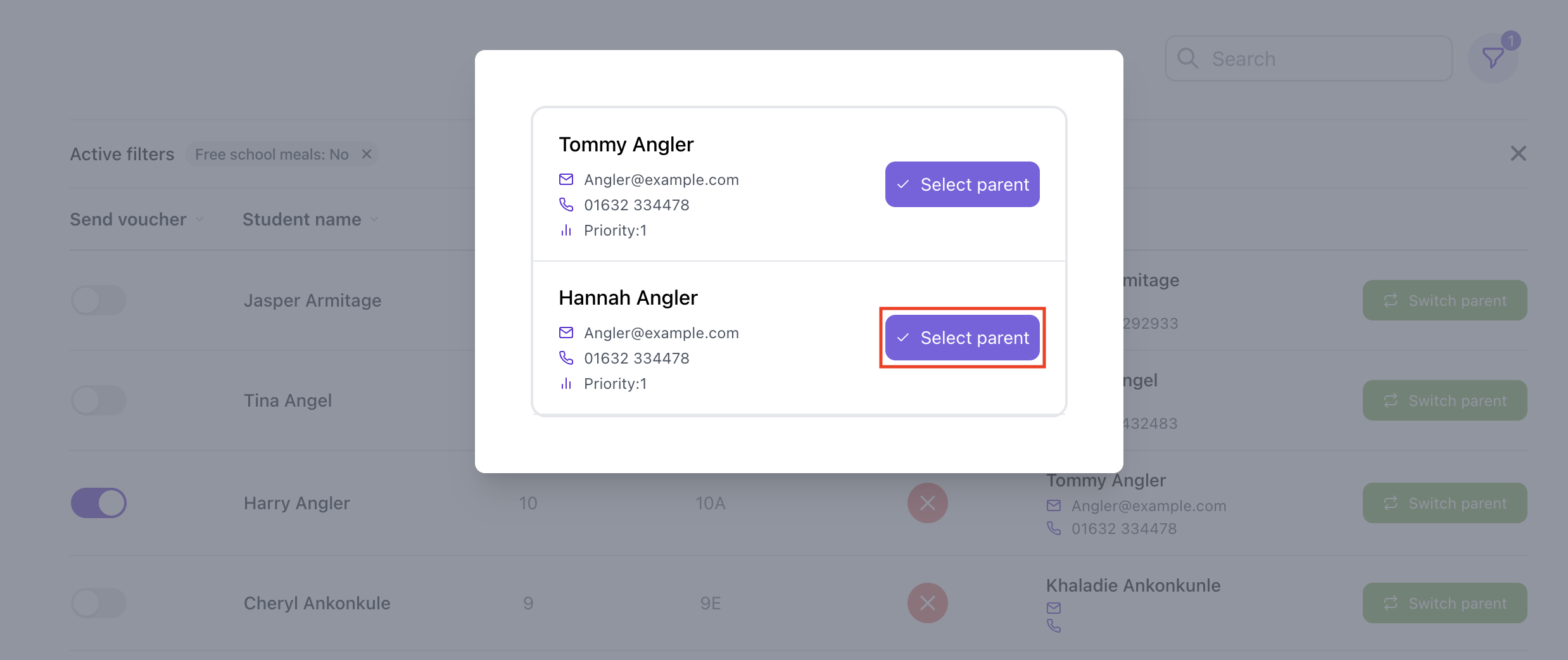1568x660 pixels.
Task: Sort by Student name column chevron
Action: [x=374, y=219]
